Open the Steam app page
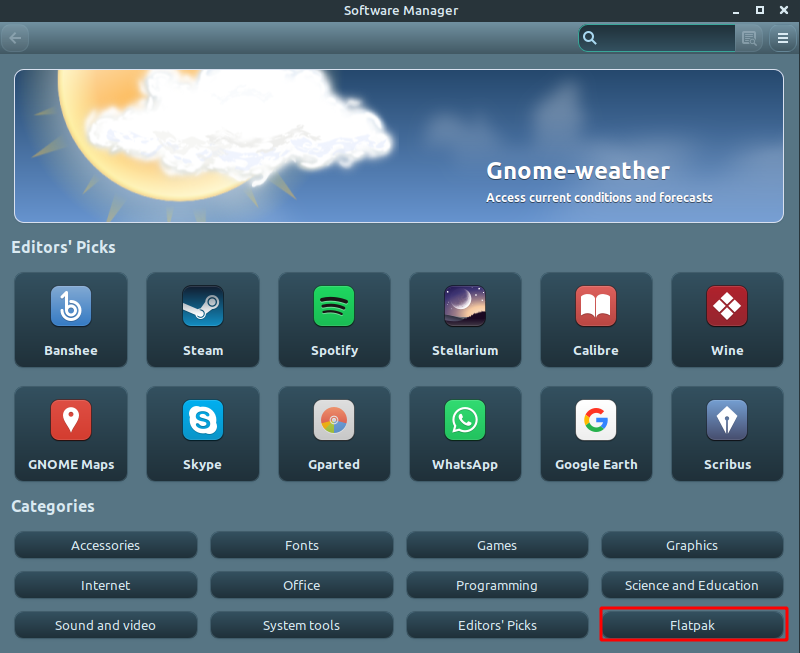Screen dimensions: 800x653 point(203,320)
